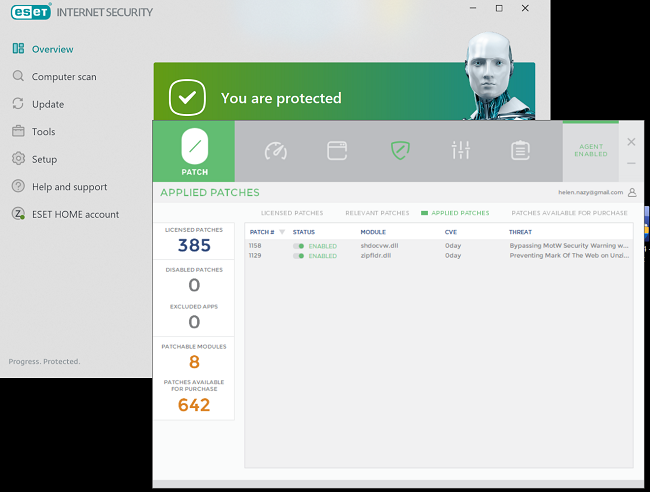The image size is (650, 492).
Task: Toggle ENABLED switch for patch 1158
Action: (x=298, y=246)
